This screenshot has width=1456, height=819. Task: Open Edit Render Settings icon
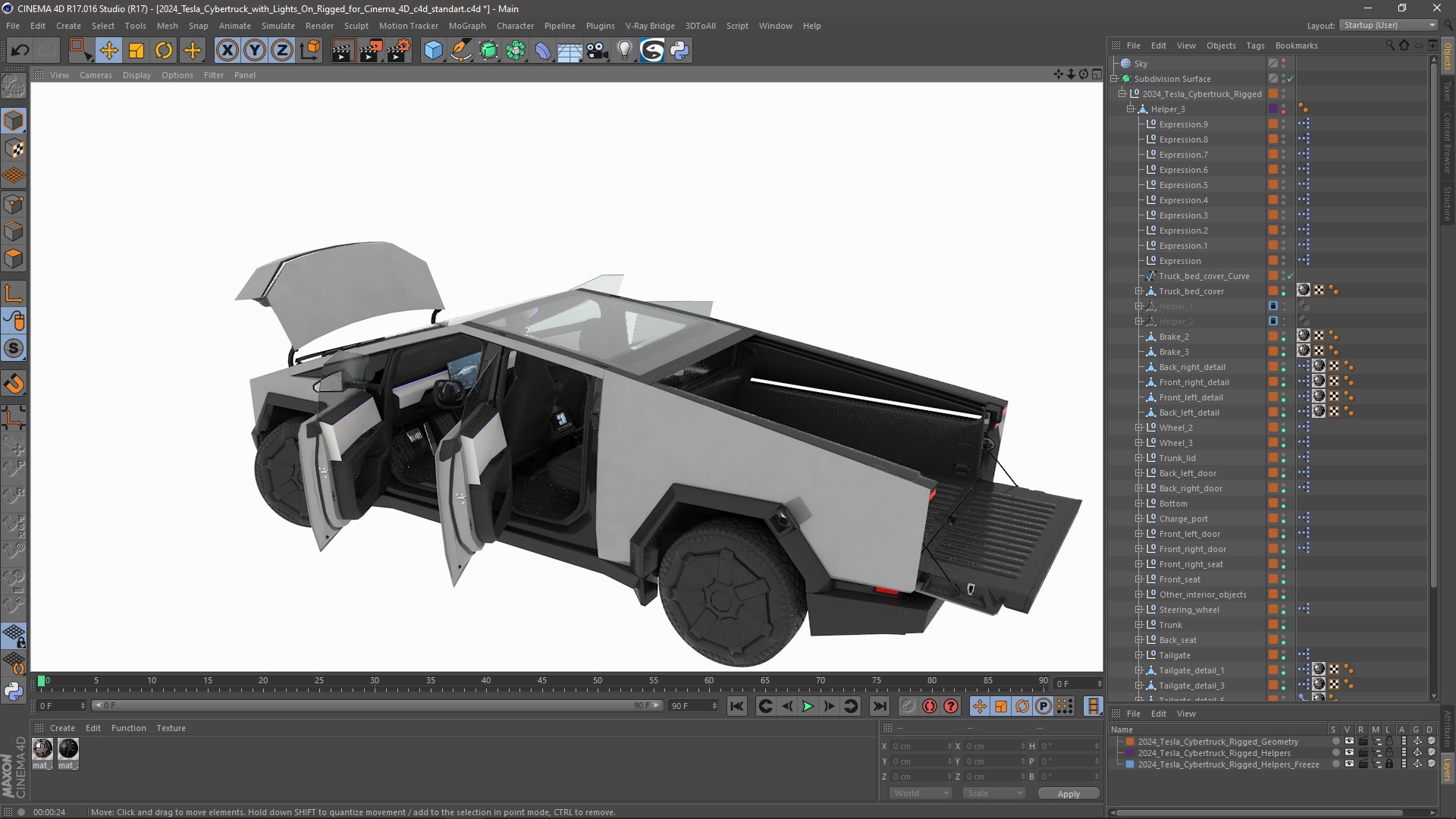pyautogui.click(x=399, y=51)
